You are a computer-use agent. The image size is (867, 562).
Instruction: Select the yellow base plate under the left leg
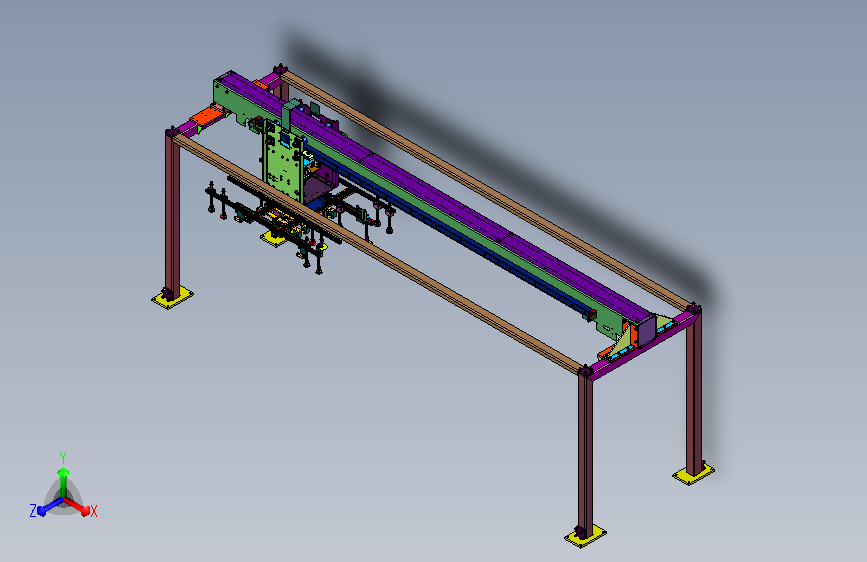(173, 298)
